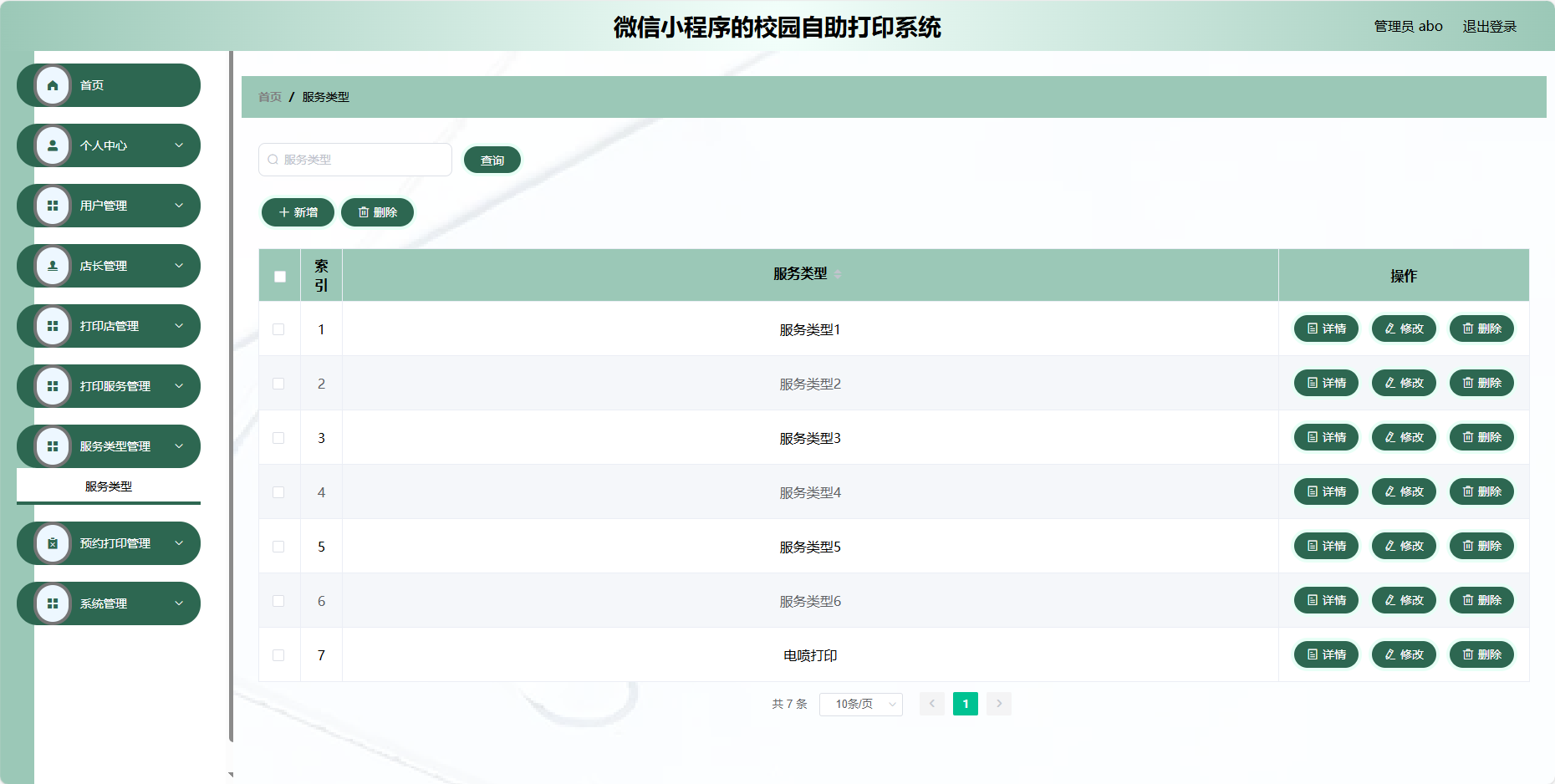Expand the 打印店管理 menu chevron
This screenshot has height=784, width=1555.
pyautogui.click(x=179, y=326)
